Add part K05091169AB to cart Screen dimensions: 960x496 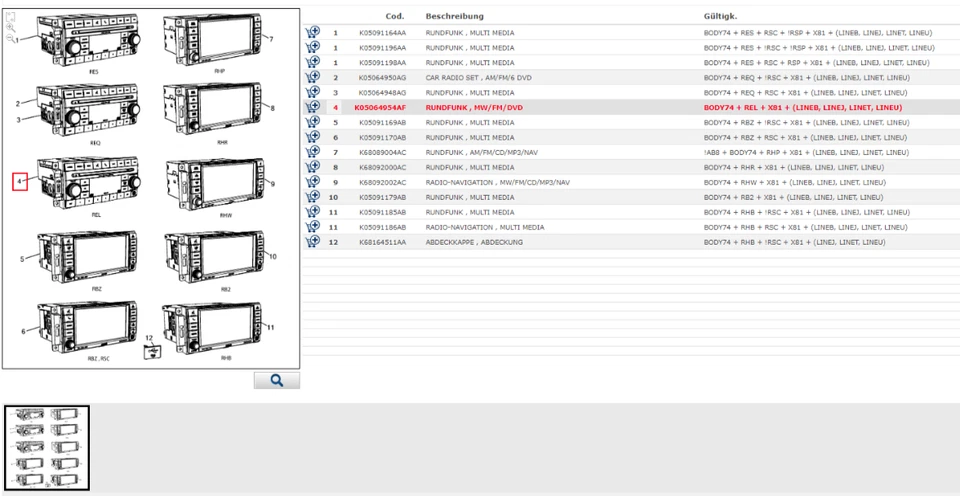click(x=312, y=122)
